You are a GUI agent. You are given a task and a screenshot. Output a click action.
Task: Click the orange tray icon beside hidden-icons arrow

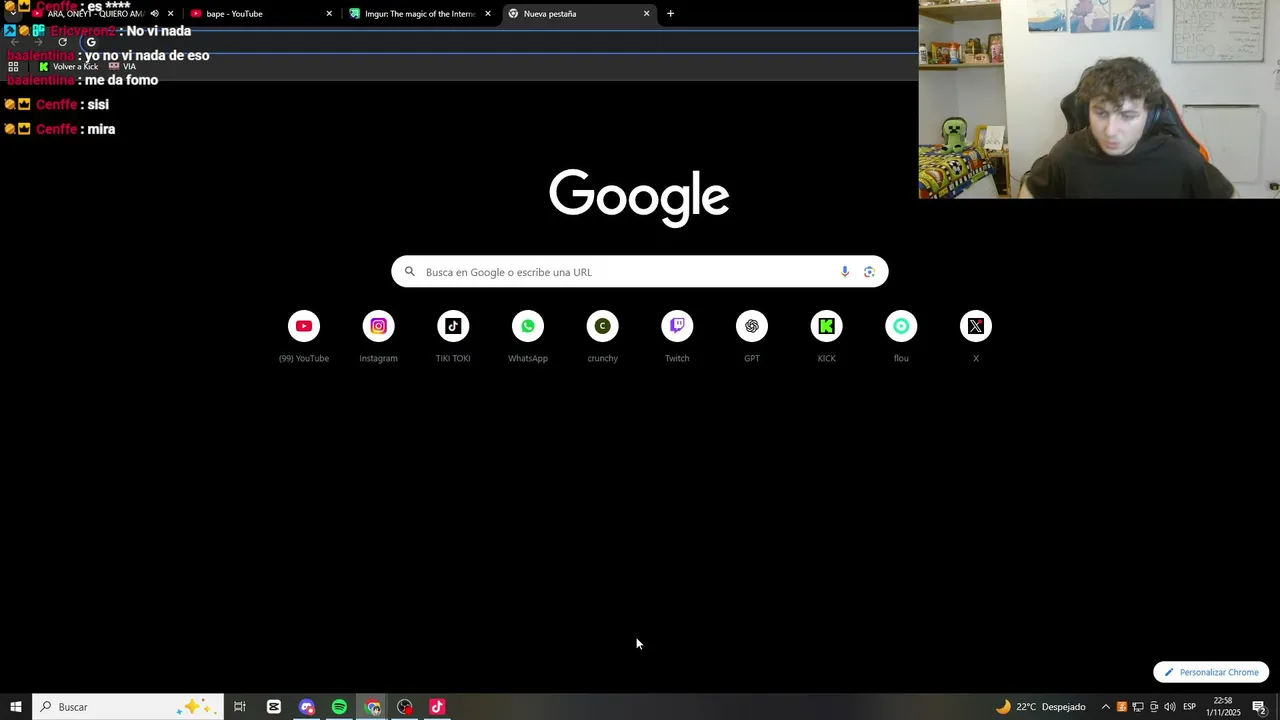[x=1122, y=707]
